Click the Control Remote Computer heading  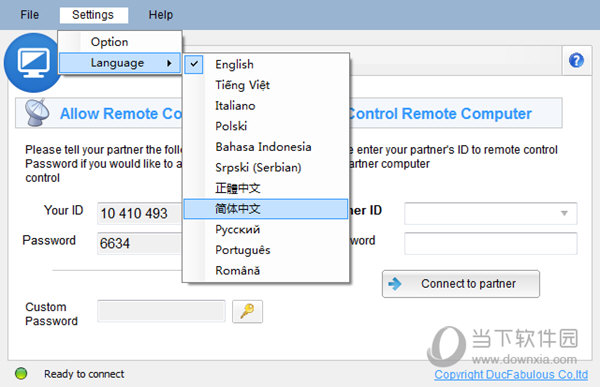tap(440, 114)
